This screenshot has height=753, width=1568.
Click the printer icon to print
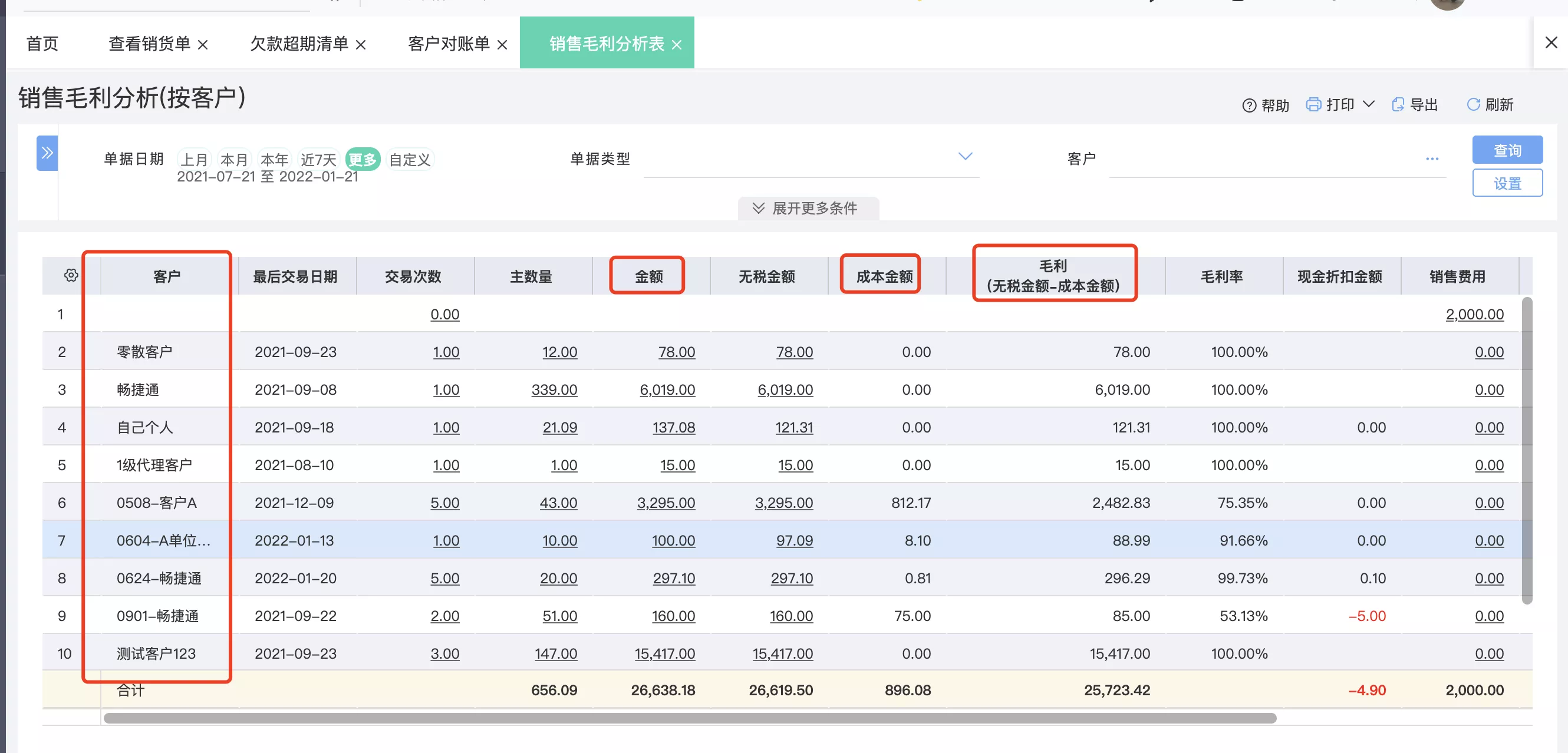click(1313, 105)
